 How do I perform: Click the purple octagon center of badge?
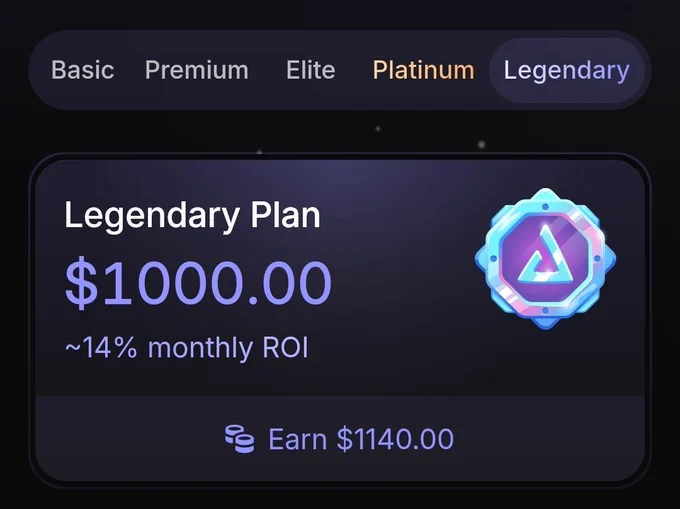(x=545, y=259)
